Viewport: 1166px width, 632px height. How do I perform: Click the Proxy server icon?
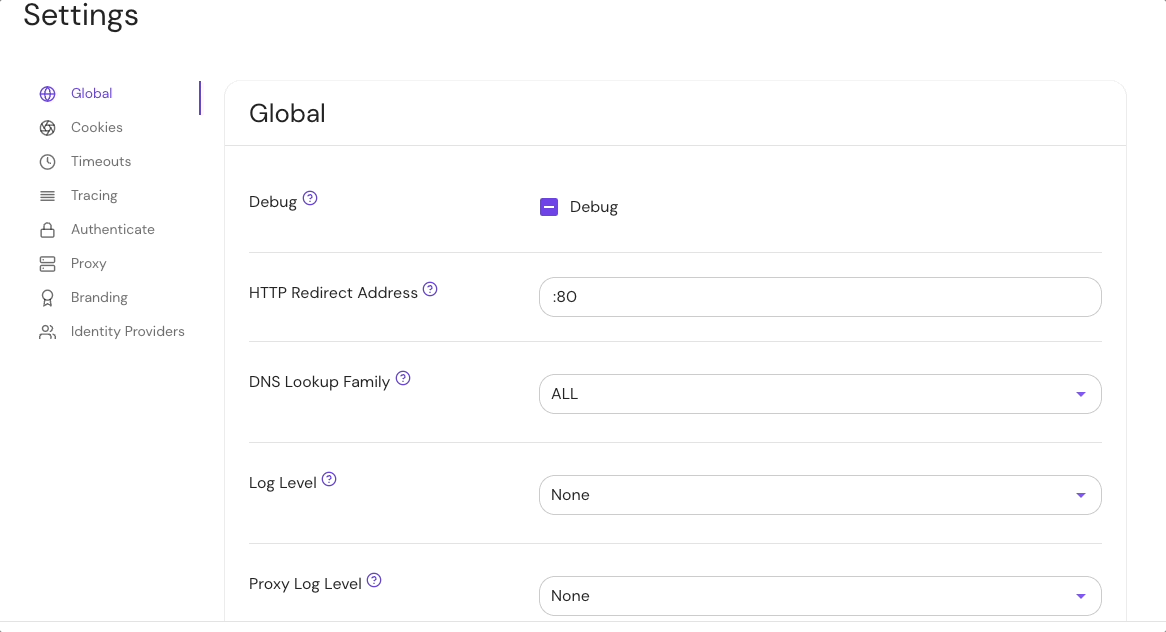[x=47, y=264]
